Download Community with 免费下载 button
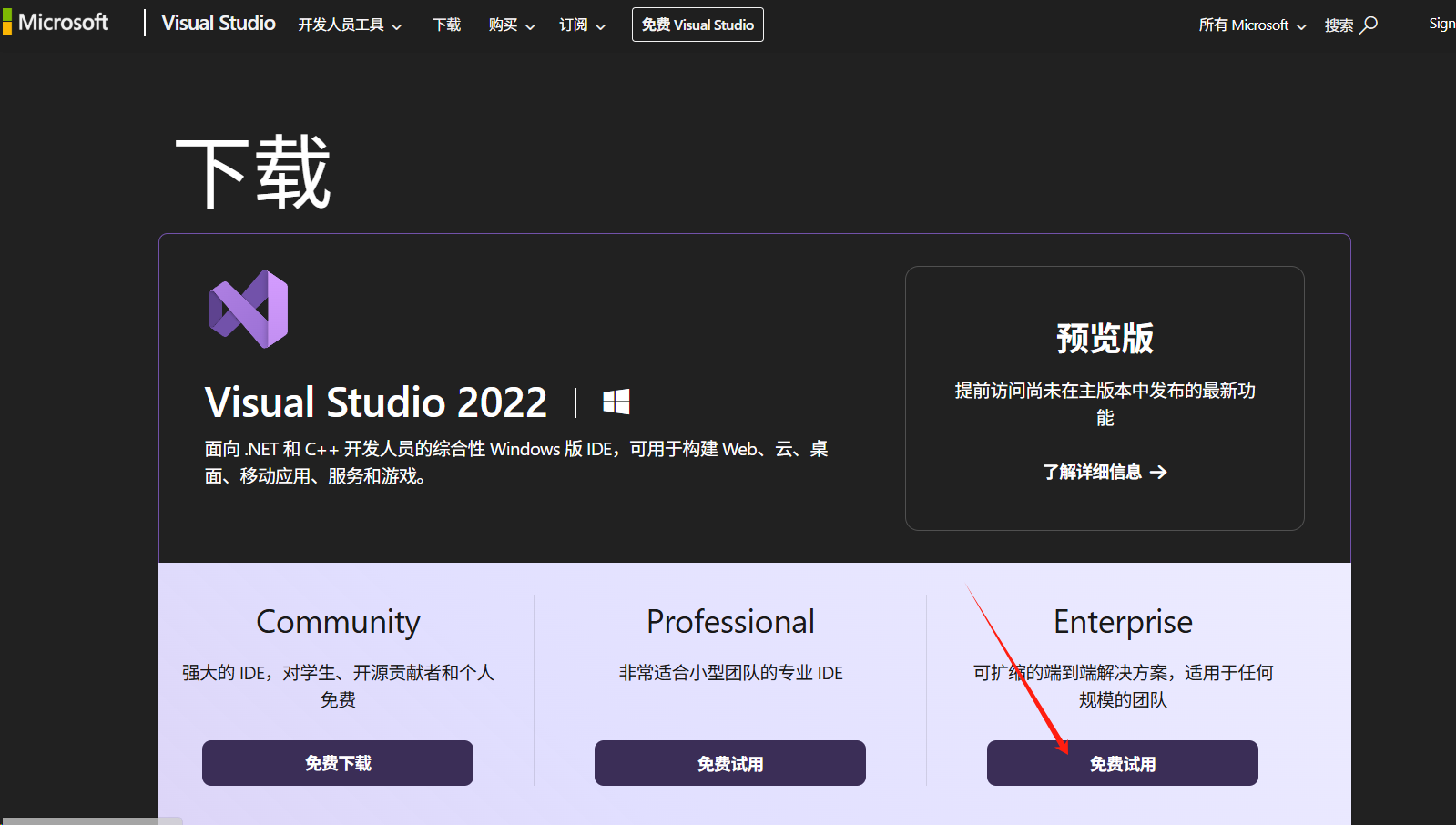Image resolution: width=1456 pixels, height=825 pixels. 338,763
